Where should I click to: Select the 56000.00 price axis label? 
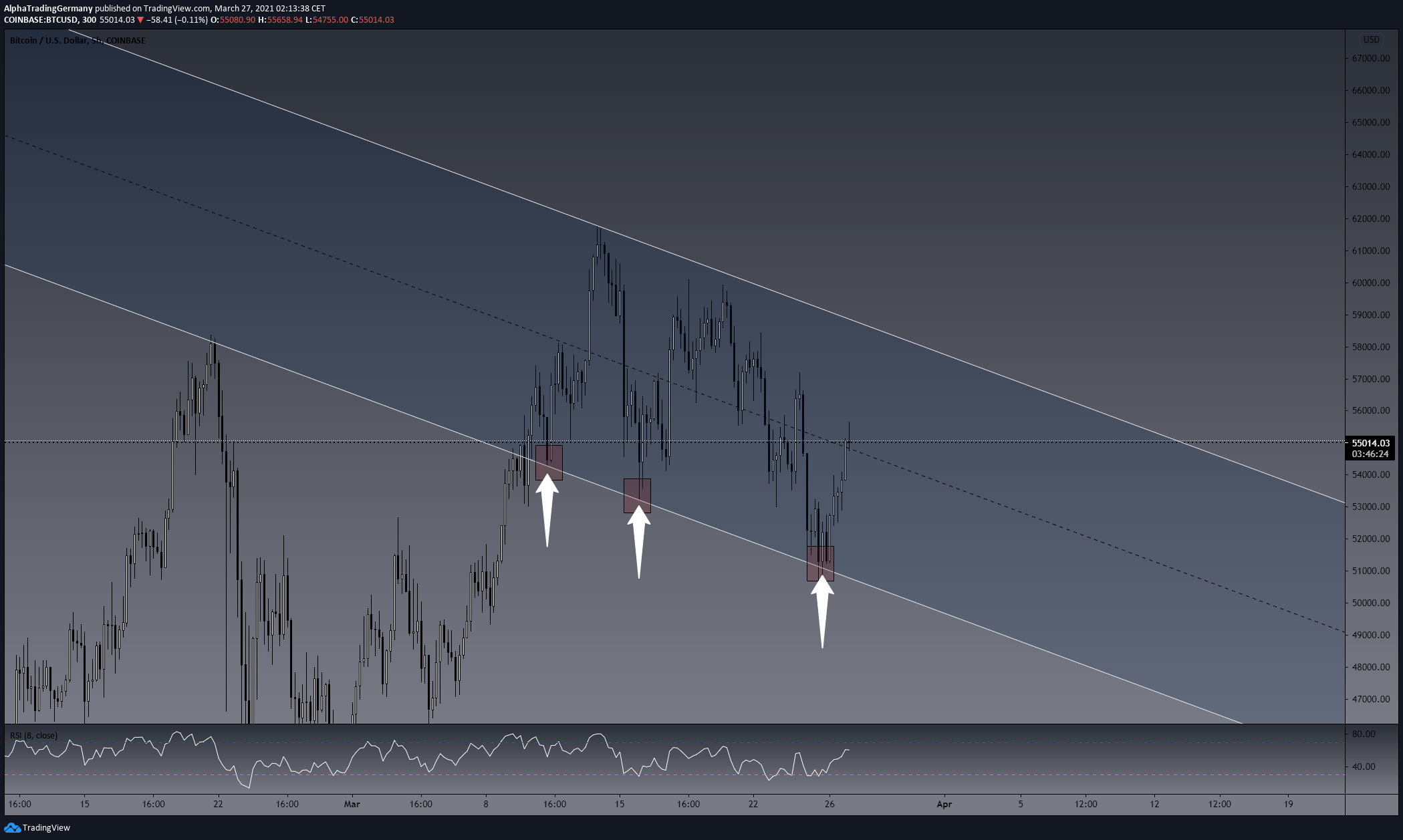pyautogui.click(x=1371, y=411)
